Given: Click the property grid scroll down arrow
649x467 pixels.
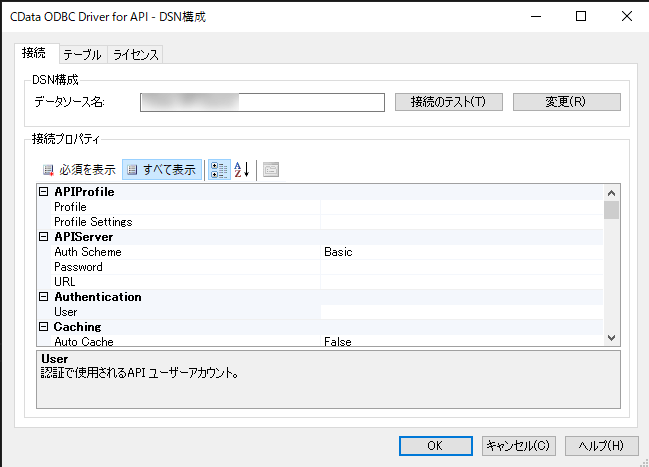Looking at the screenshot, I should click(611, 338).
